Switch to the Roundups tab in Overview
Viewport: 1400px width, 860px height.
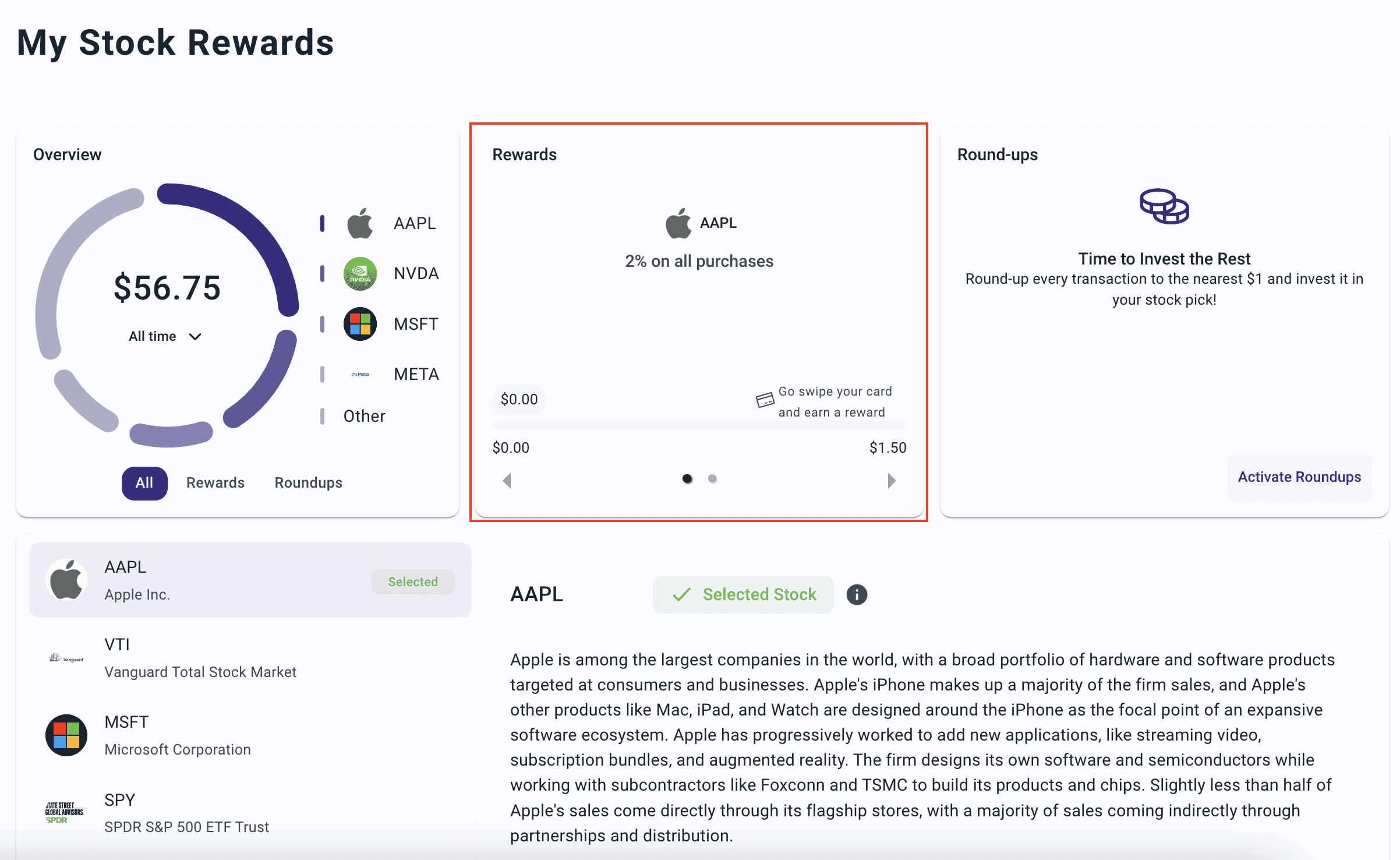(309, 483)
